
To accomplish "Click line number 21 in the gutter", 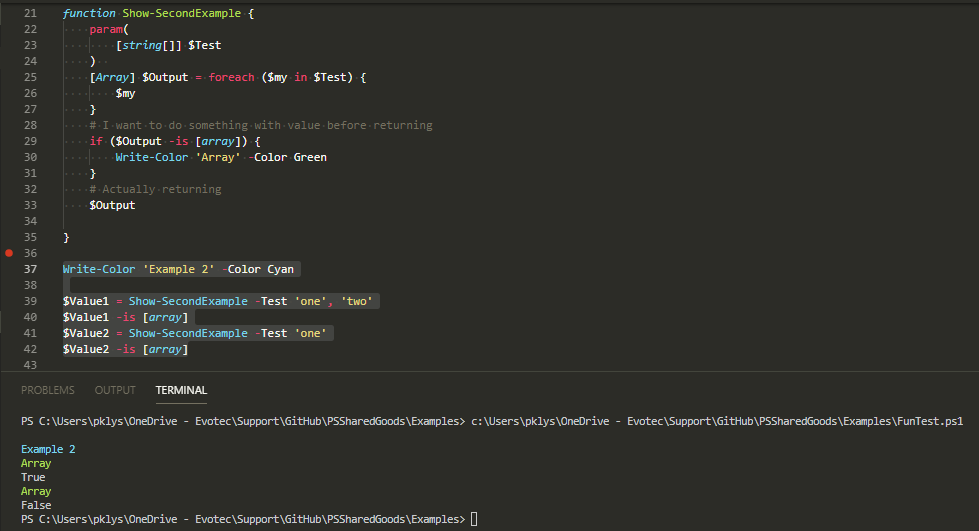I will pyautogui.click(x=29, y=14).
